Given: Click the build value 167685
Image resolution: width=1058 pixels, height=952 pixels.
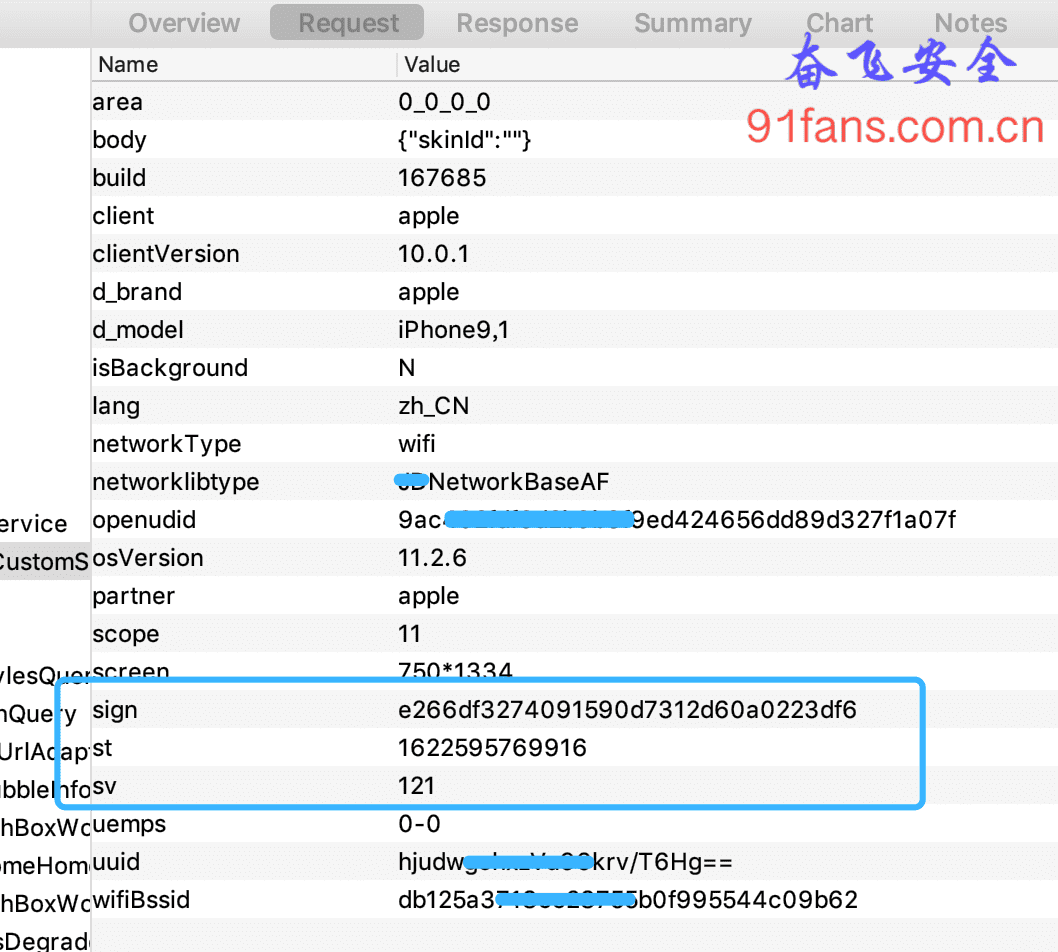Looking at the screenshot, I should [442, 178].
